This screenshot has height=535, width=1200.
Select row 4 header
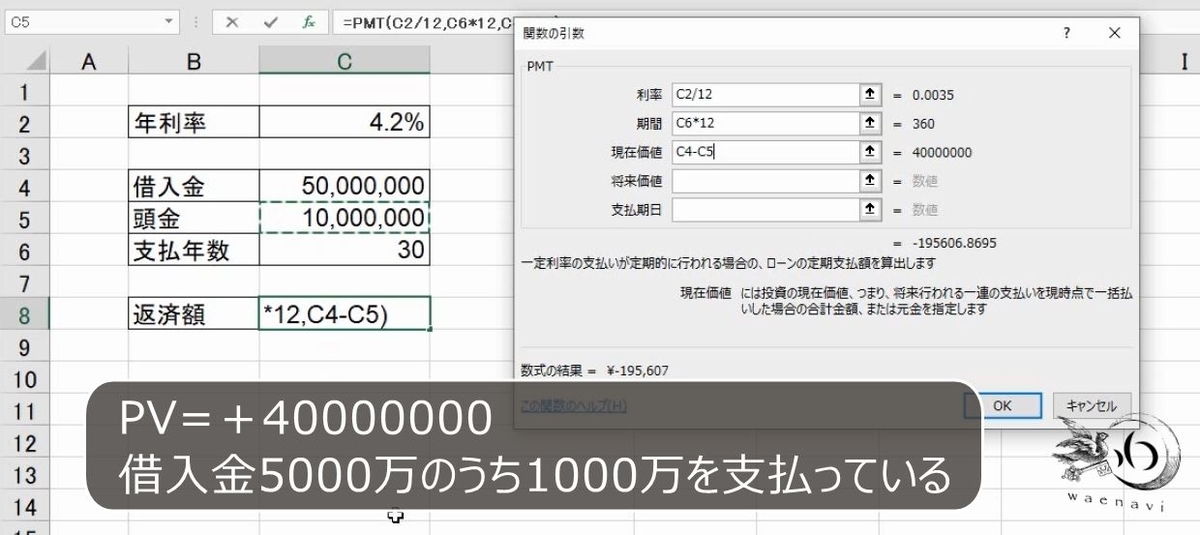tap(25, 187)
